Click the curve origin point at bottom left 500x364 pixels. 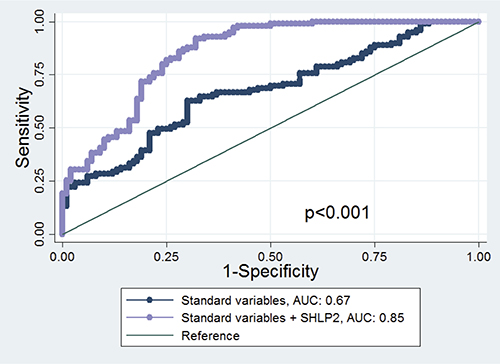coord(62,234)
